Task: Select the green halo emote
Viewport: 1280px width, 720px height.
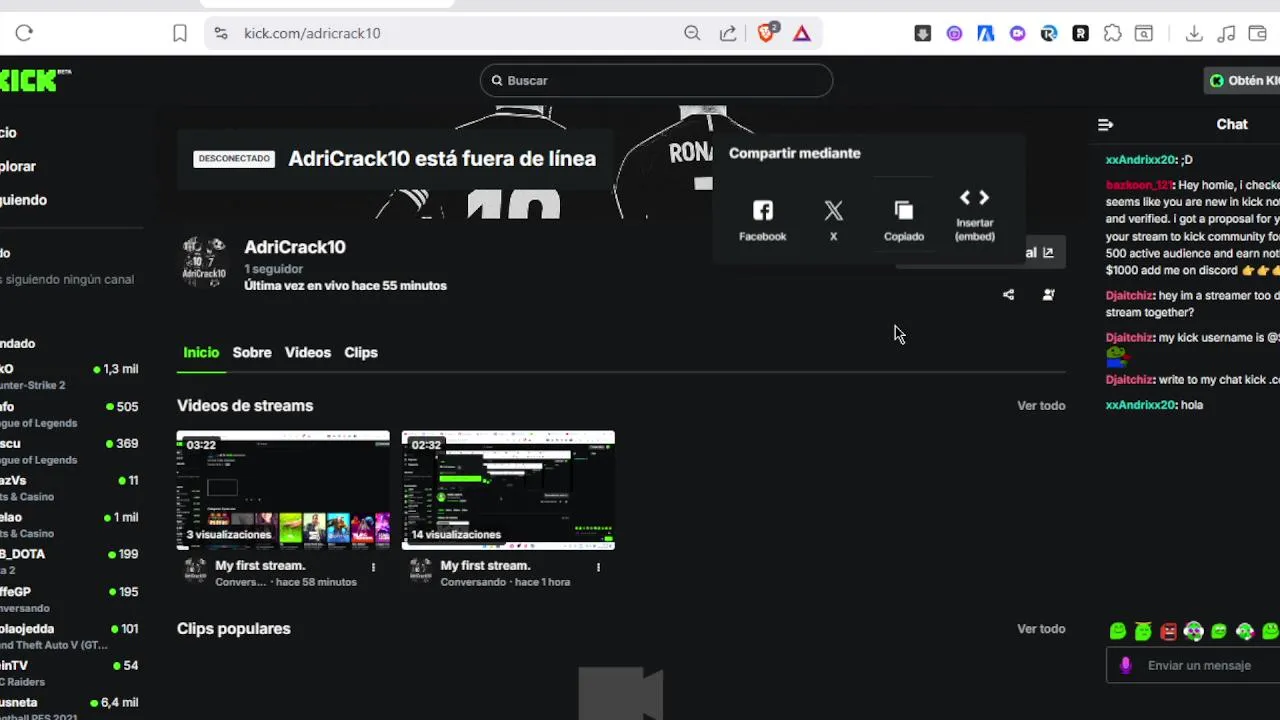Action: [1143, 631]
